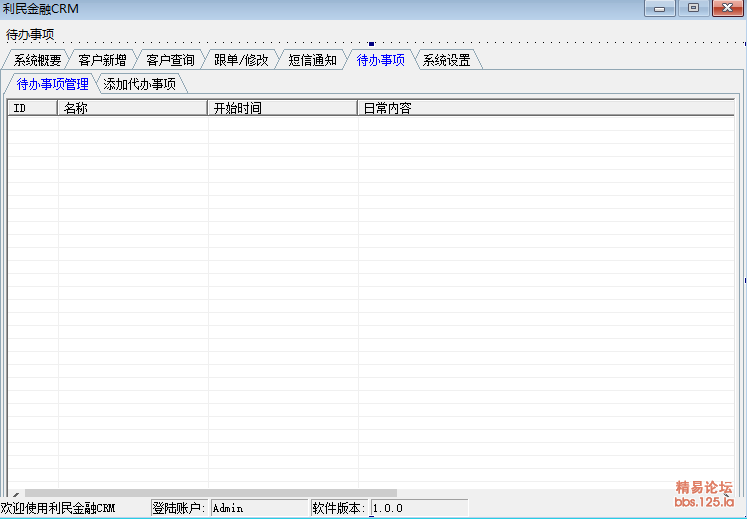Click the 日常内容 column header

pos(546,108)
